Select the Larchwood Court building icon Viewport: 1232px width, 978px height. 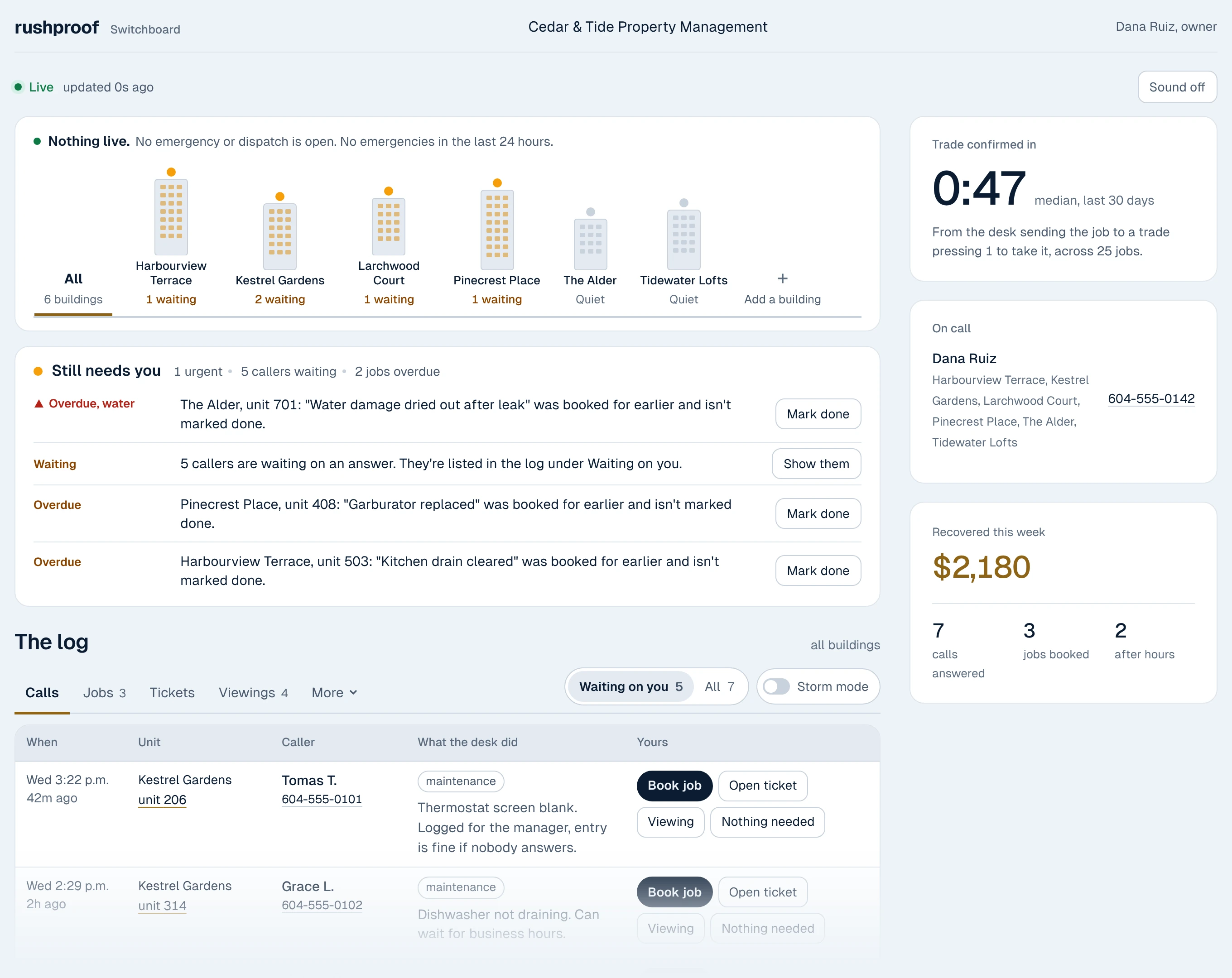[389, 226]
